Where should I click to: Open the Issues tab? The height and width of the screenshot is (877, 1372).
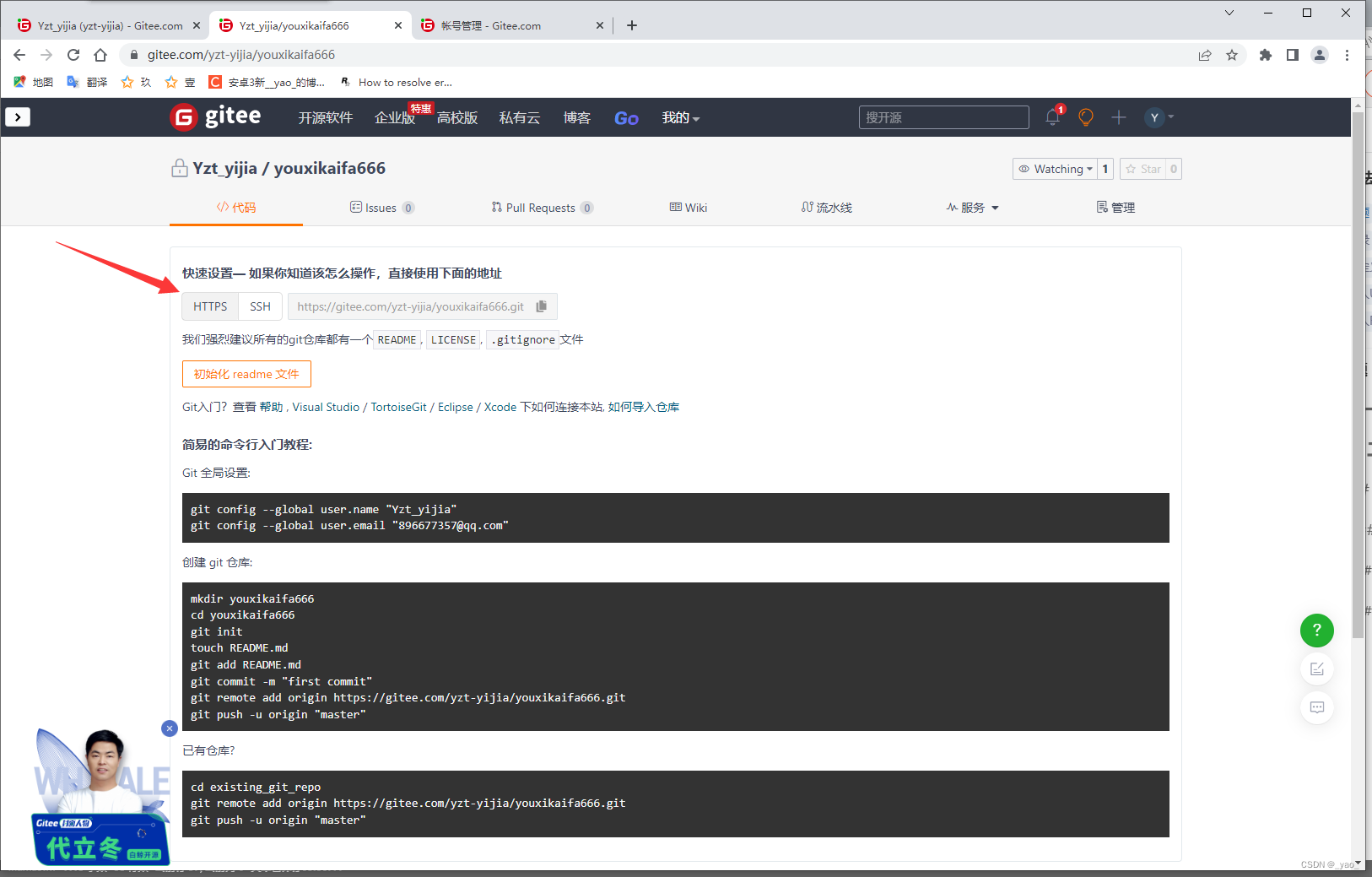[x=382, y=208]
